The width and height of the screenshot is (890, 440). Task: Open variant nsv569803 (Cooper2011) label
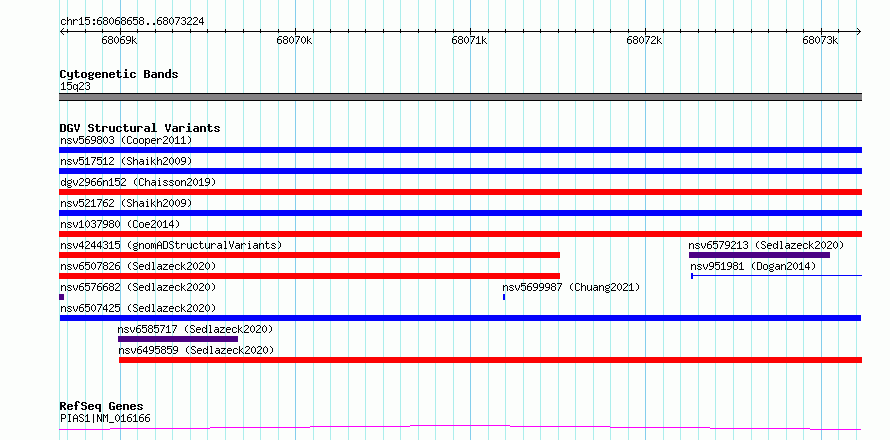coord(126,140)
